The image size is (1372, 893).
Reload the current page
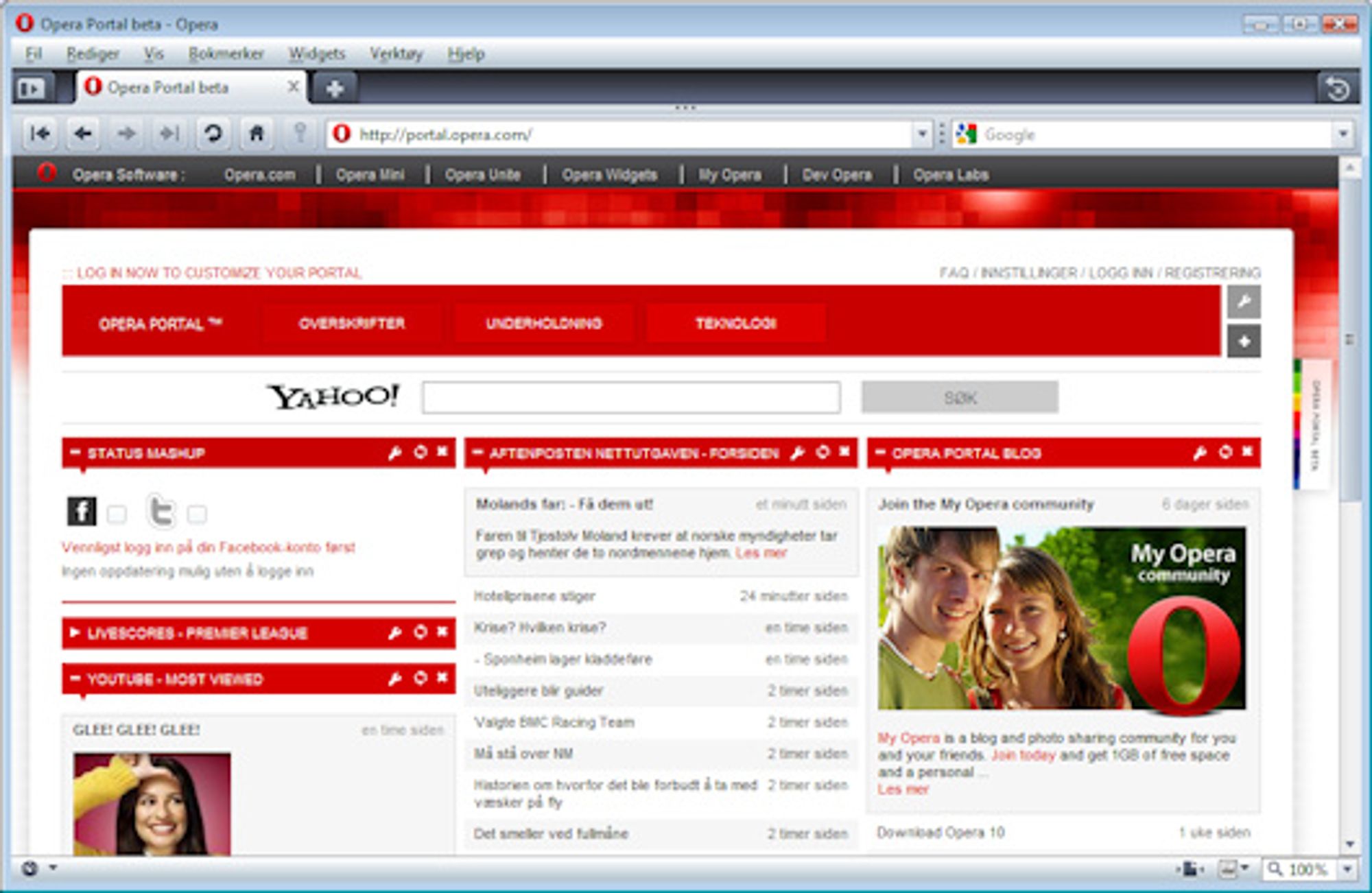pos(213,134)
